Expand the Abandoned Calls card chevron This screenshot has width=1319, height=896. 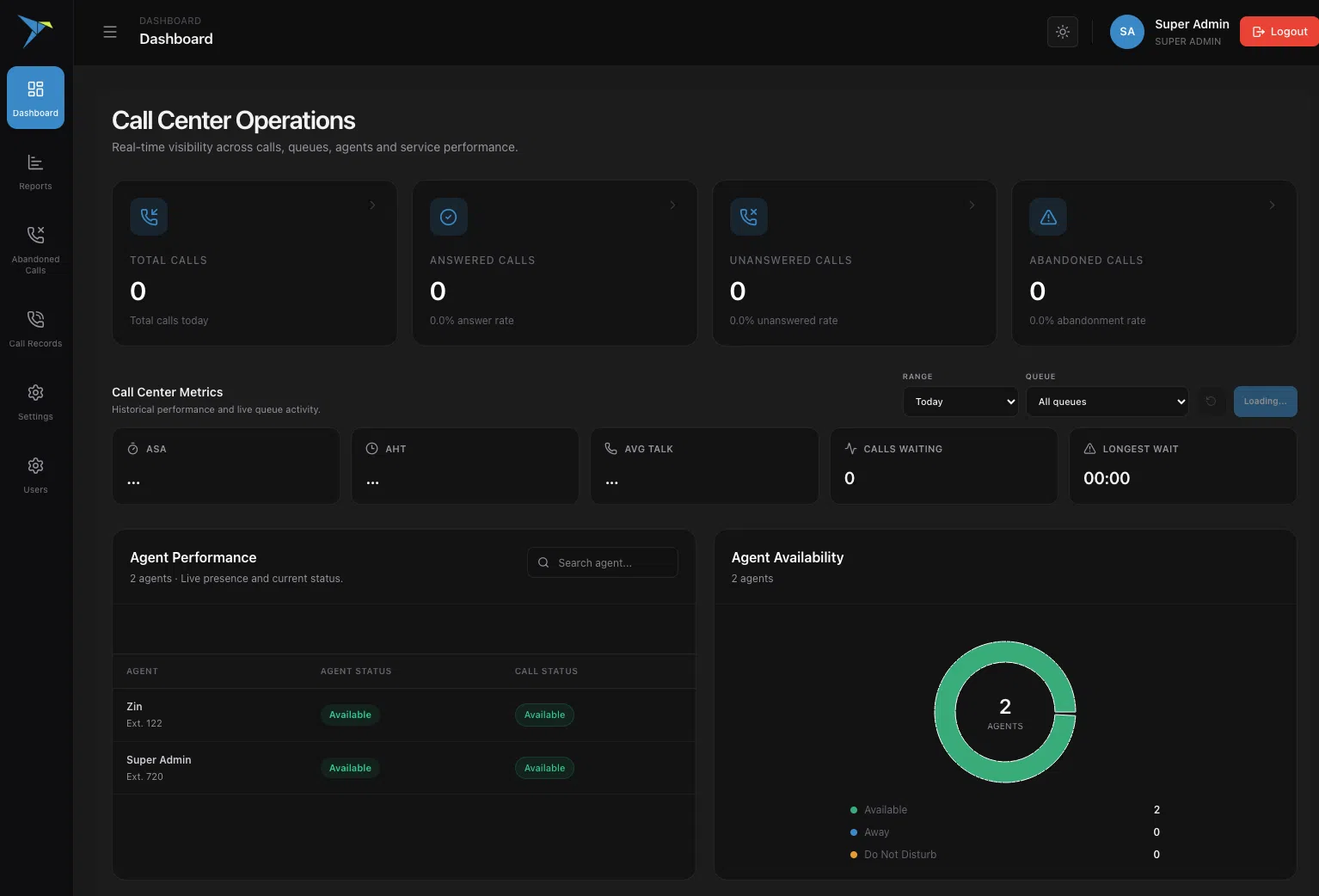[1272, 205]
